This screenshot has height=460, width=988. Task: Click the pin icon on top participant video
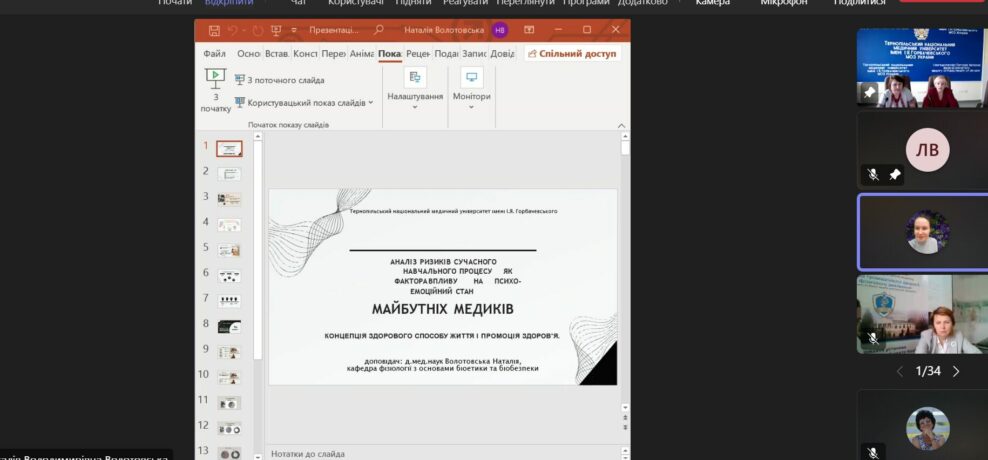870,92
